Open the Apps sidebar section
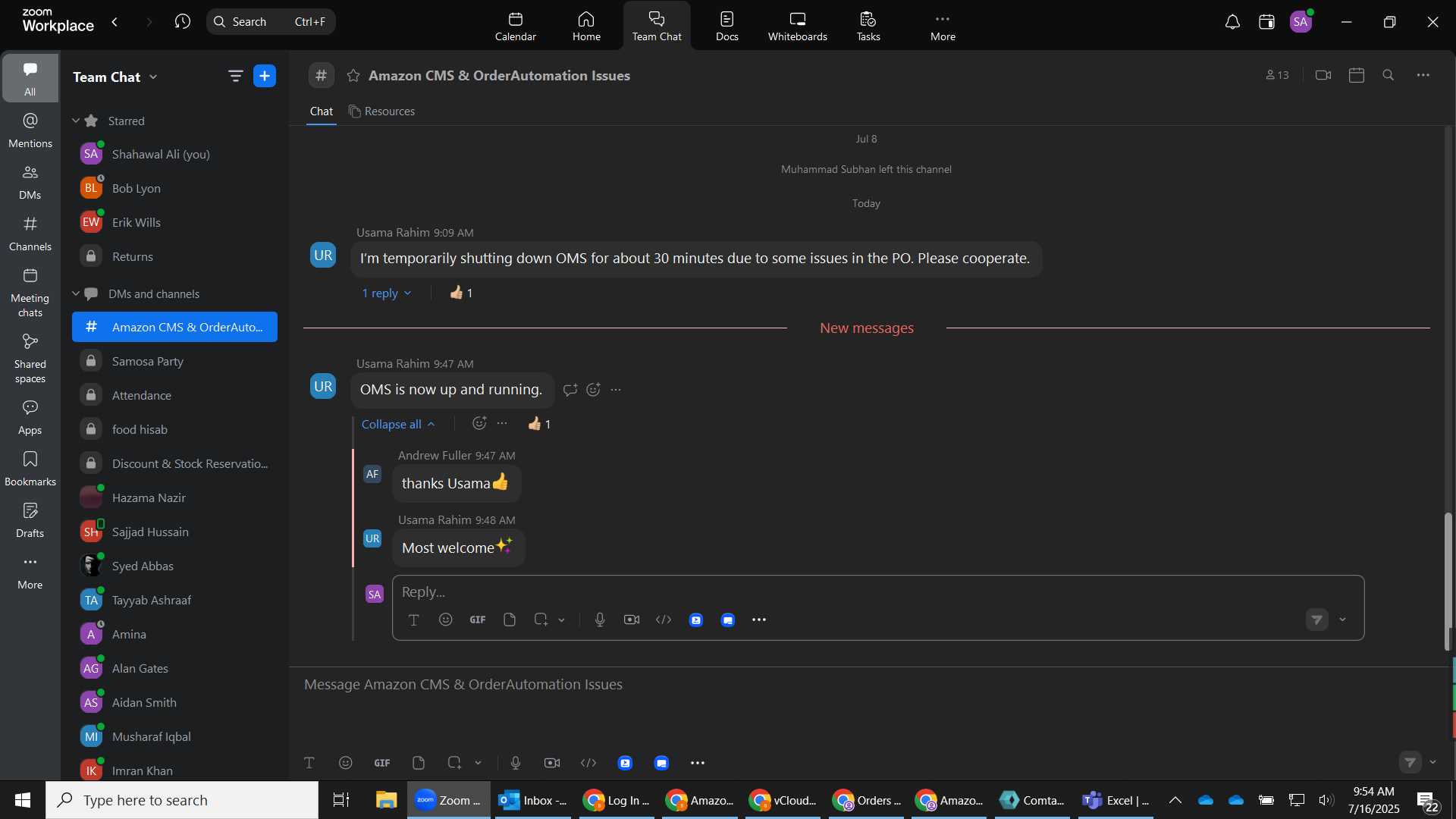Screen dimensions: 1456x819 tap(30, 417)
